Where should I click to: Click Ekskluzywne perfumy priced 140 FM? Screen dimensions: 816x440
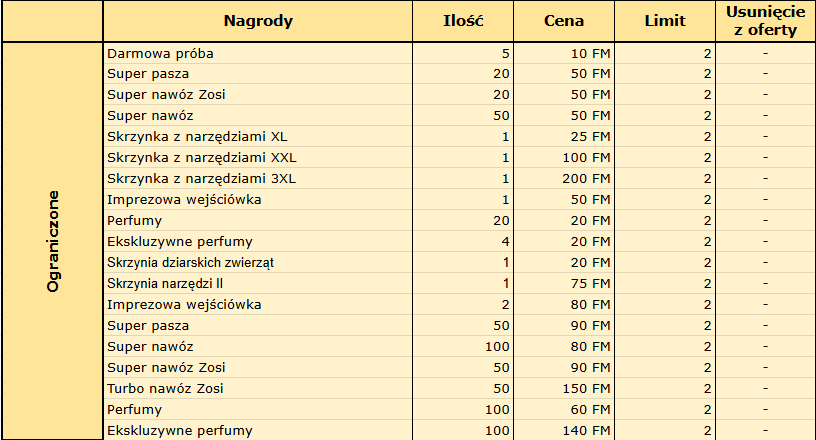180,431
